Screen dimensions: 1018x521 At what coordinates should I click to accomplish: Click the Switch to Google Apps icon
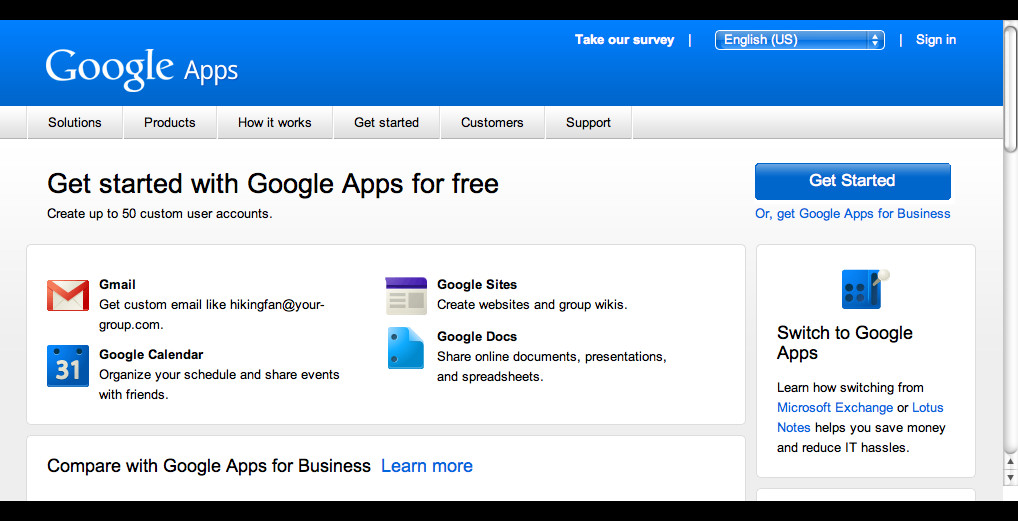865,288
